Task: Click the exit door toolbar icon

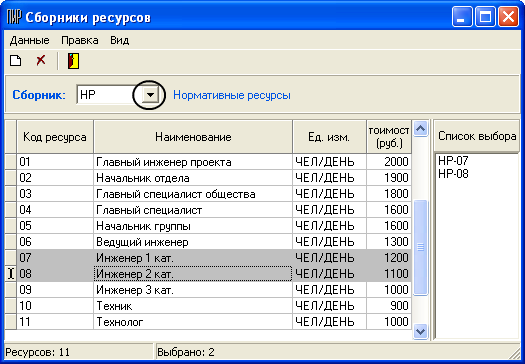Action: pyautogui.click(x=73, y=61)
